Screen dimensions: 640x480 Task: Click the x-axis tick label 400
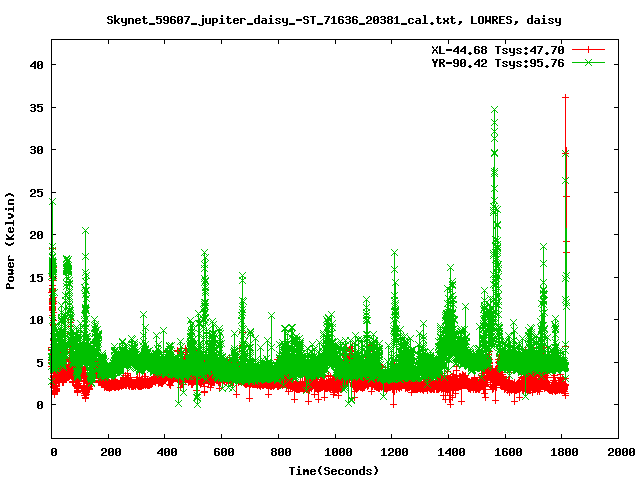167,452
